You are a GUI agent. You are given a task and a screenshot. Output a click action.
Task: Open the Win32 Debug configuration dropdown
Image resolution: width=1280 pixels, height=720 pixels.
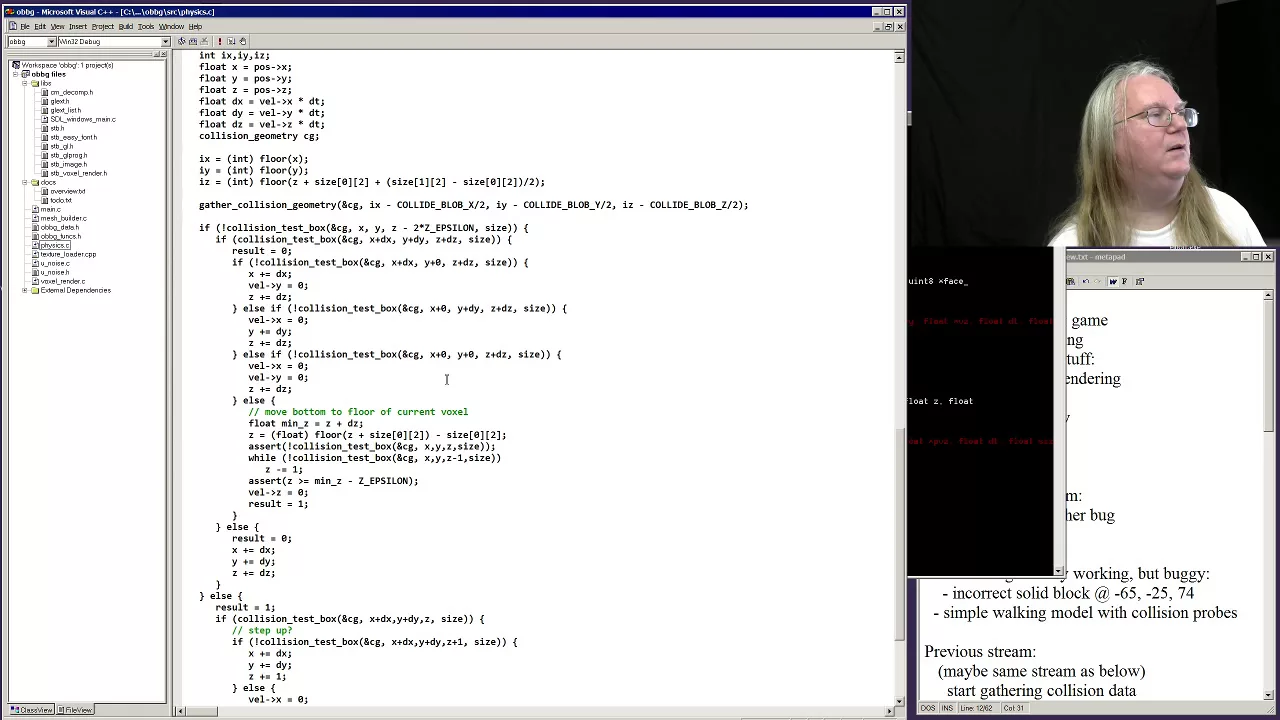pos(165,42)
